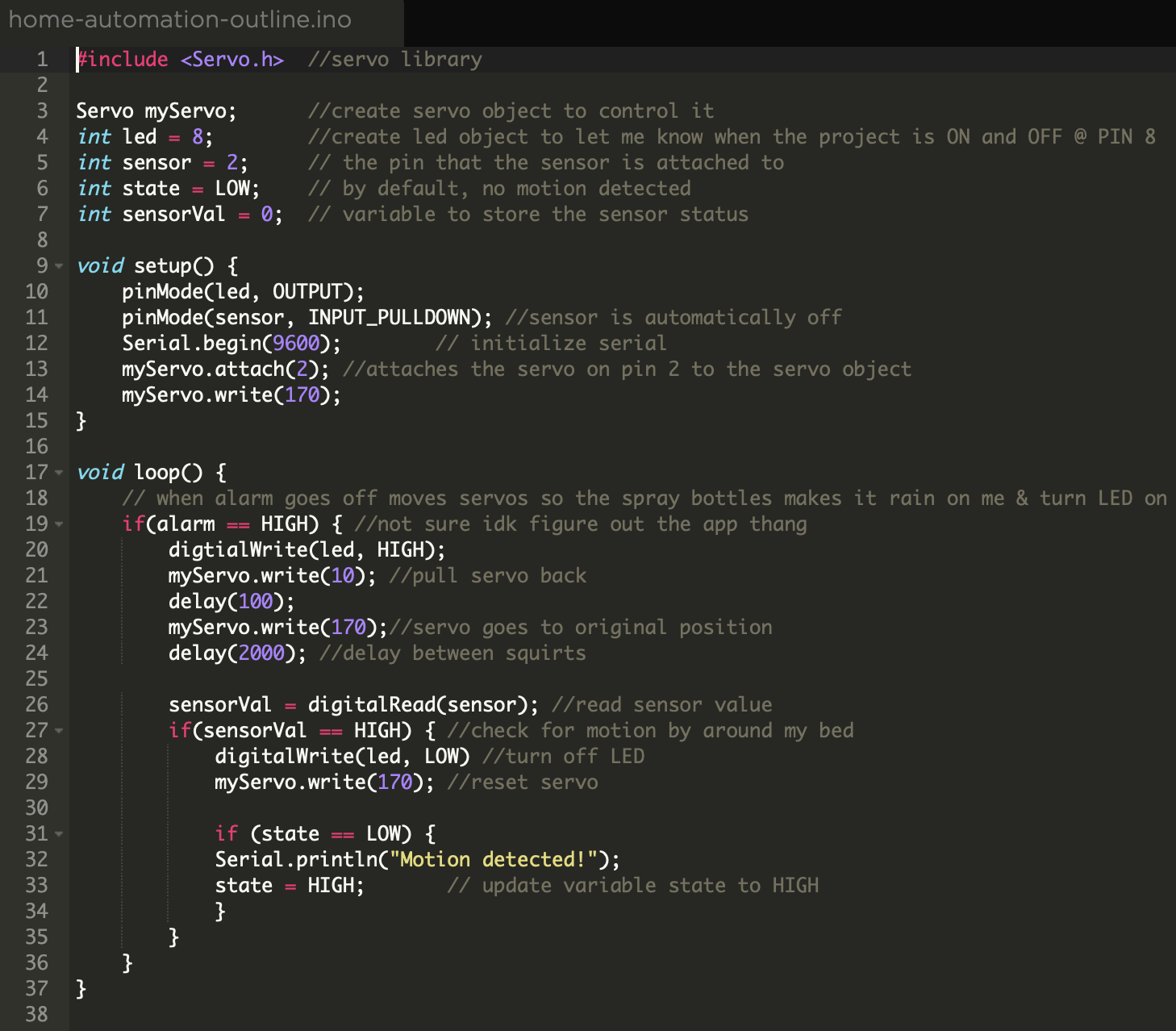Click 'sensor' variable name on line 5

[157, 163]
